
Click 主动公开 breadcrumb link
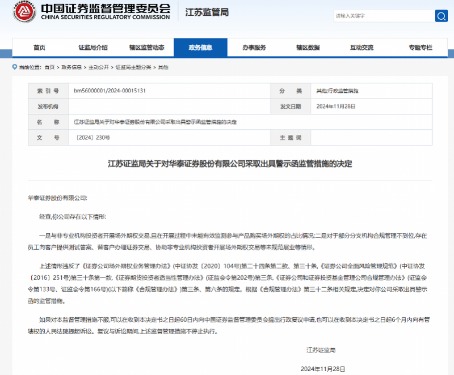pos(99,67)
